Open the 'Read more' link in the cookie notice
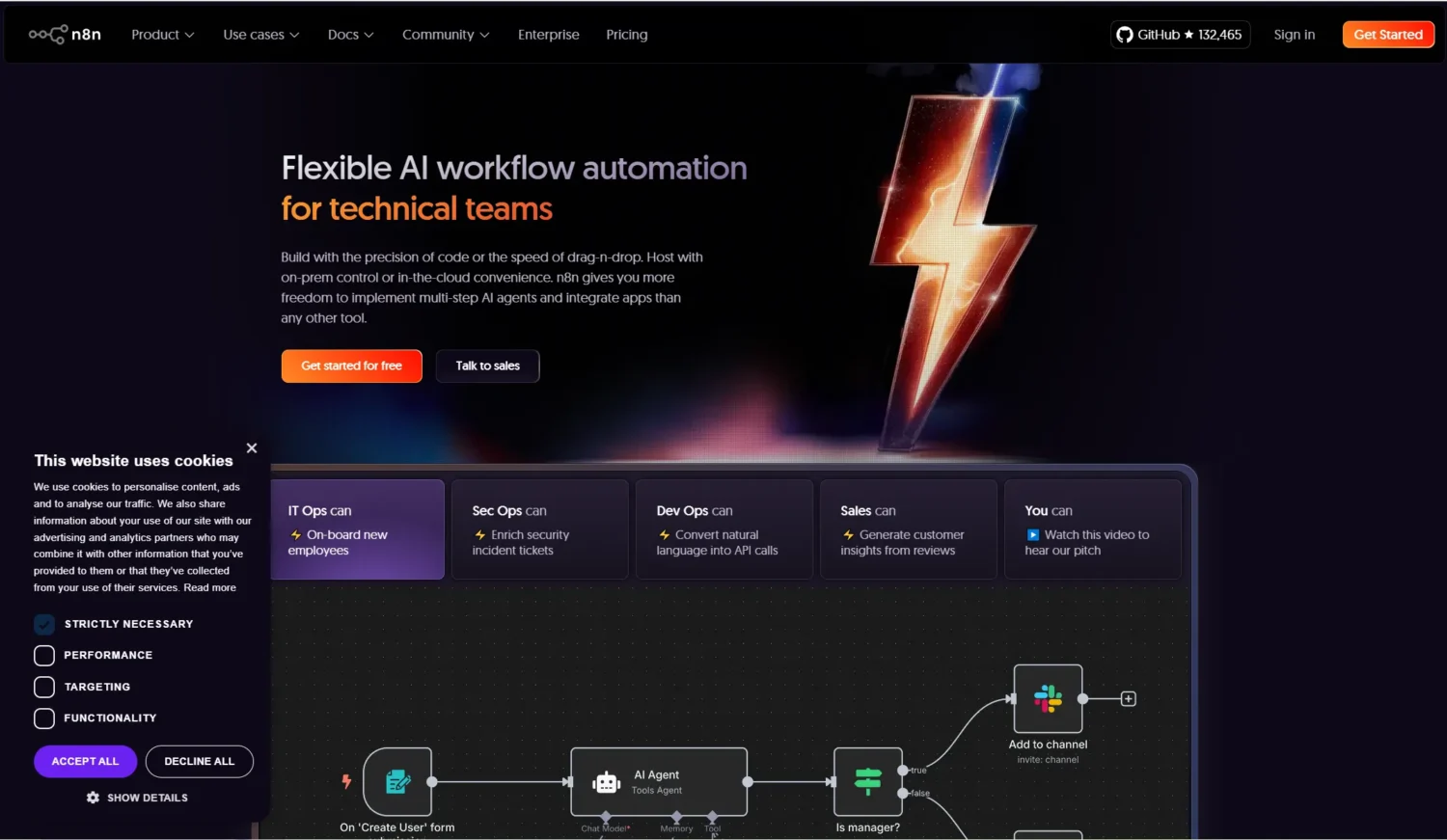1447x840 pixels. [209, 586]
